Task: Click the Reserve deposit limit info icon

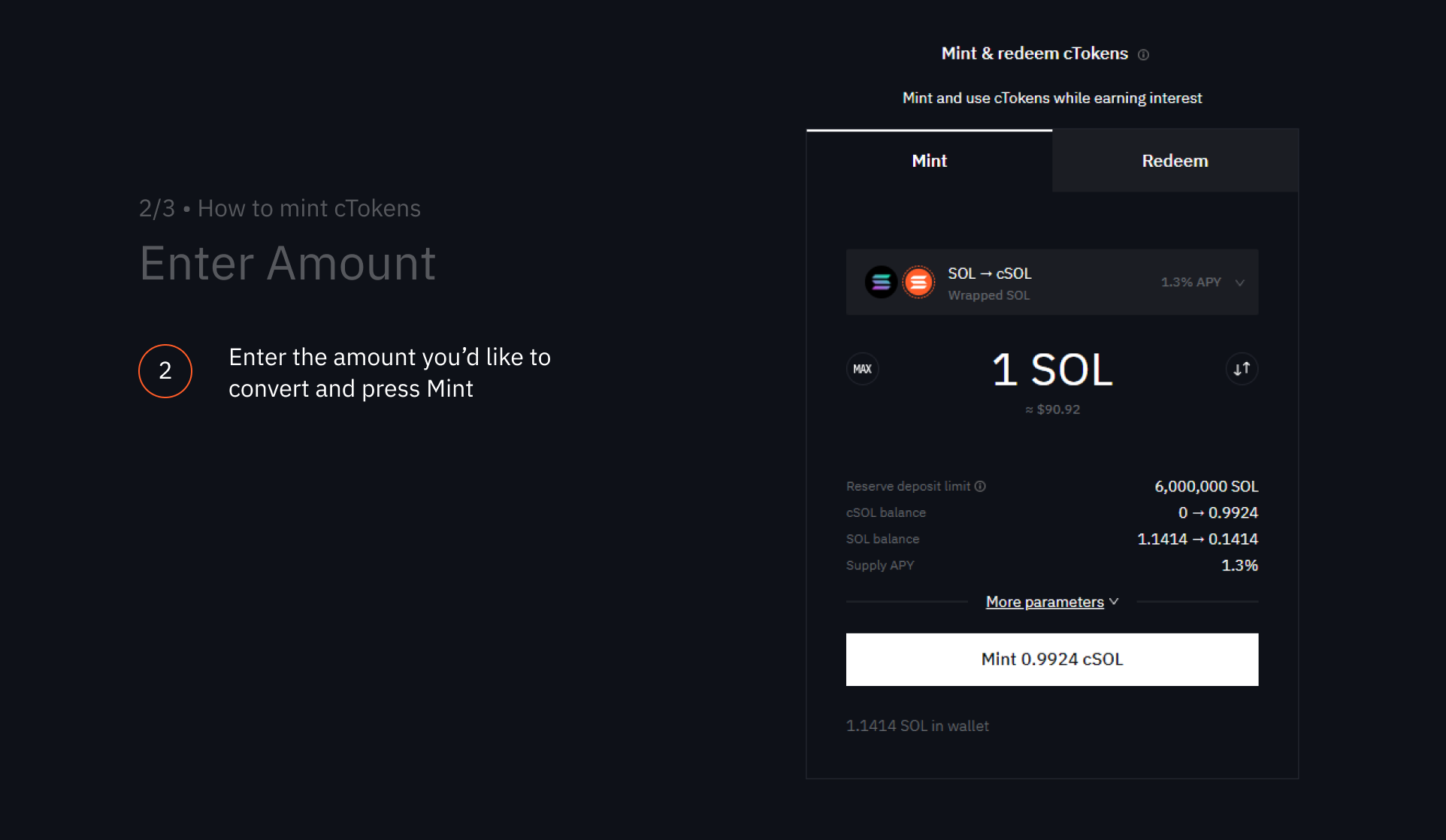Action: [x=980, y=486]
